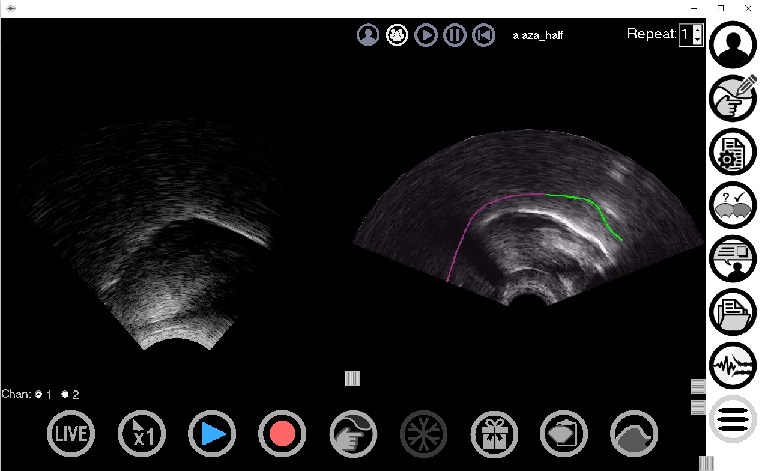
Task: Select channel 2 radio button
Action: click(x=64, y=394)
